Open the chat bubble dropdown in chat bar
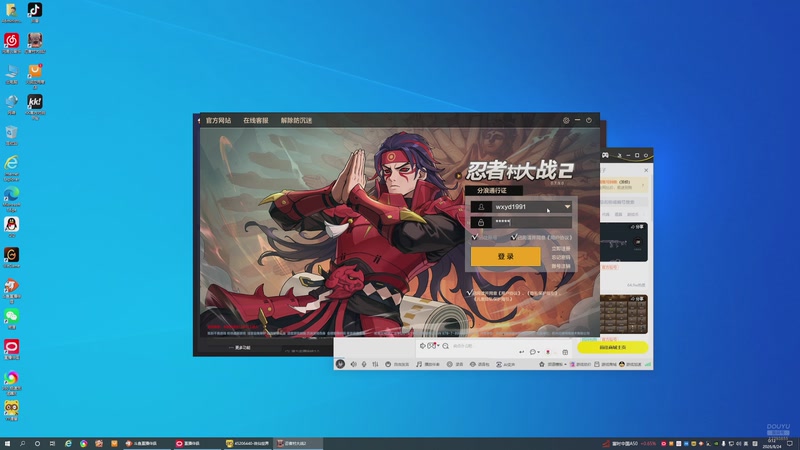This screenshot has height=450, width=800. click(x=534, y=352)
